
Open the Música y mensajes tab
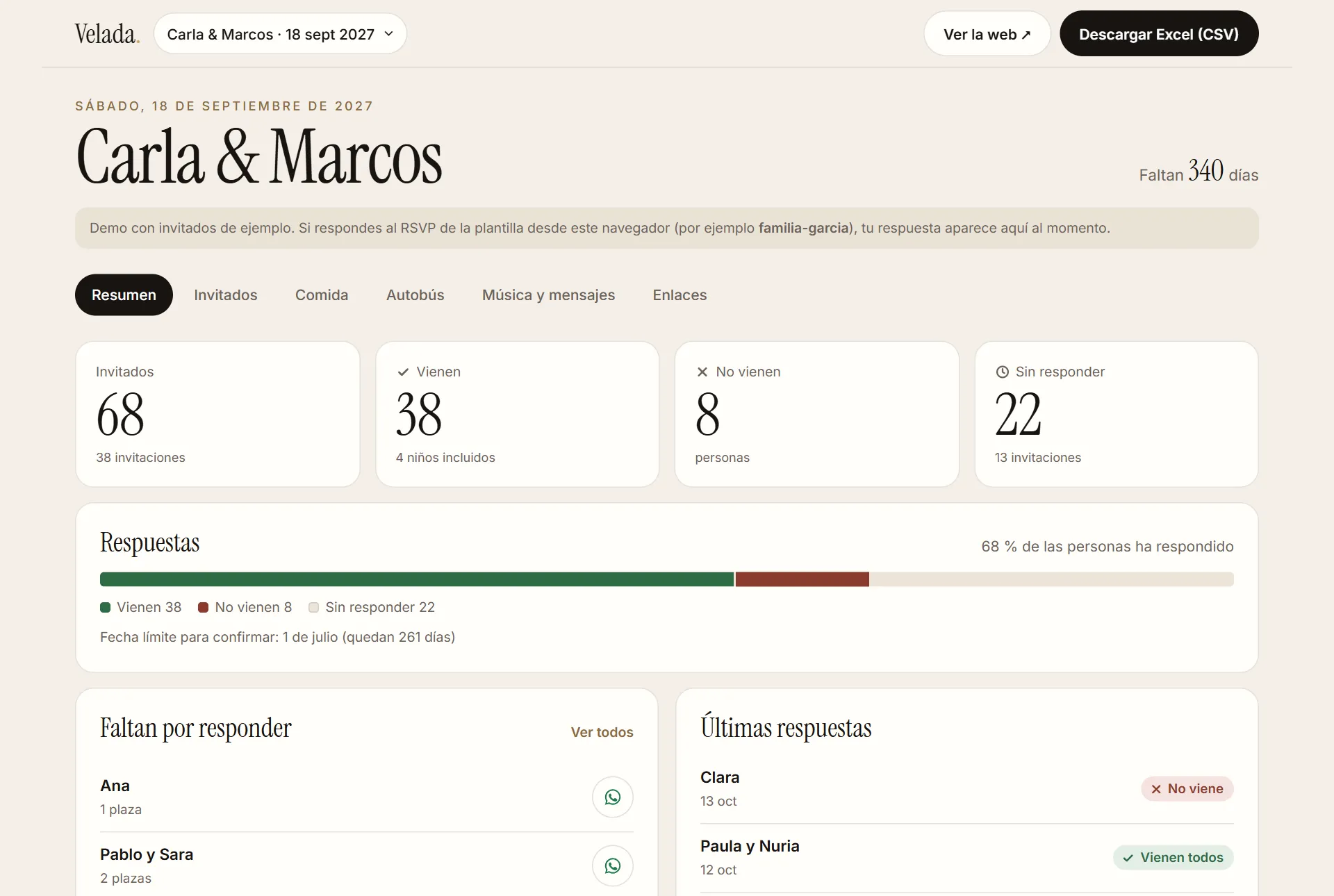pos(548,295)
